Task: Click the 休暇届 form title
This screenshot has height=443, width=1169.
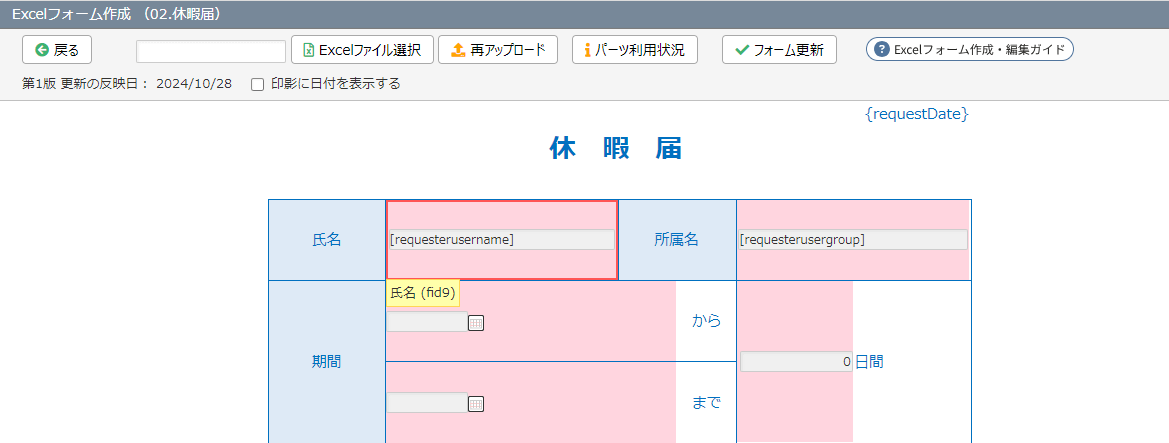Action: [617, 148]
